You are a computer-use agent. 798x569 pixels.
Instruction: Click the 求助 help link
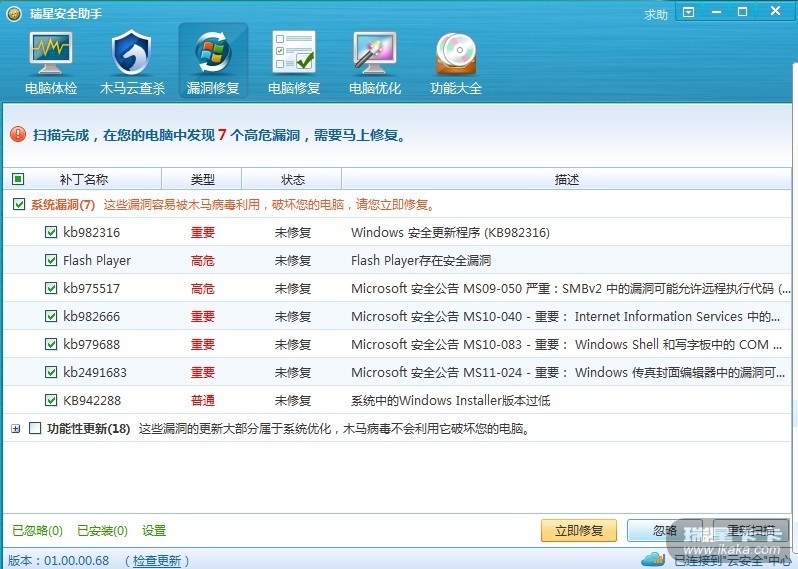coord(656,14)
